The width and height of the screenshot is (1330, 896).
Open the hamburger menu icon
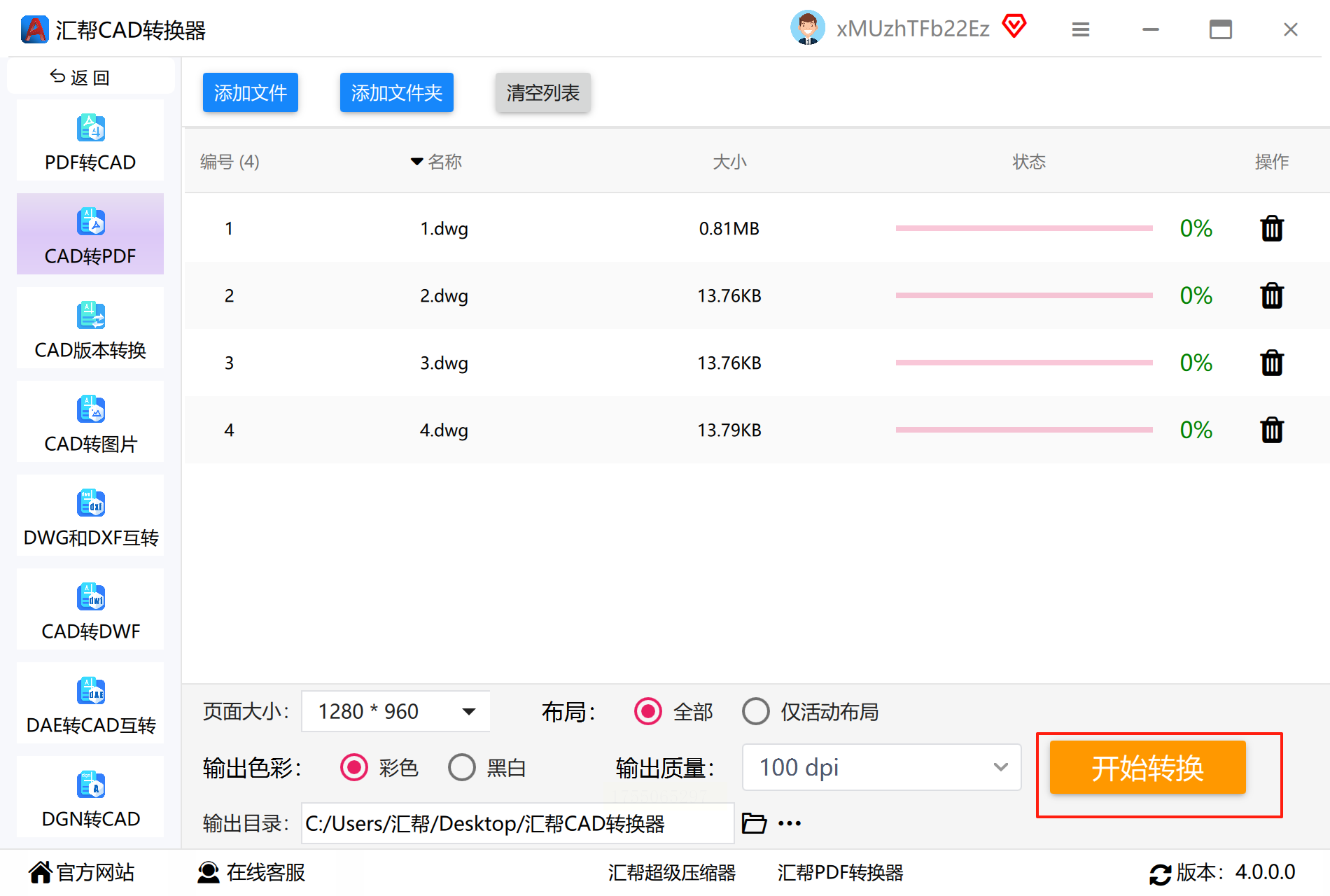coord(1081,29)
